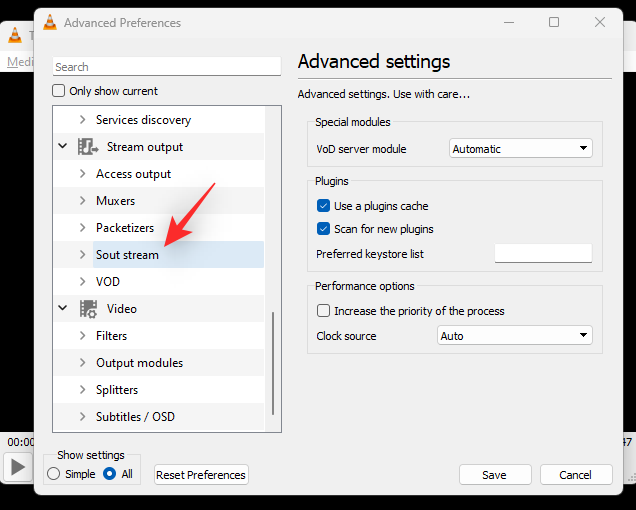The width and height of the screenshot is (636, 510).
Task: Select Output modules tree item
Action: [x=140, y=362]
